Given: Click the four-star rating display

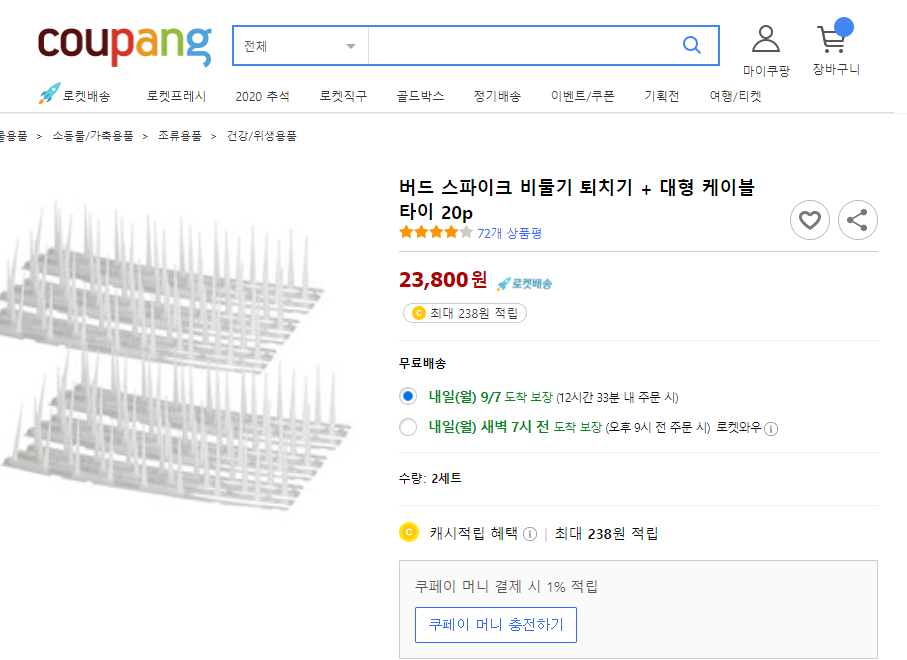Looking at the screenshot, I should 435,233.
